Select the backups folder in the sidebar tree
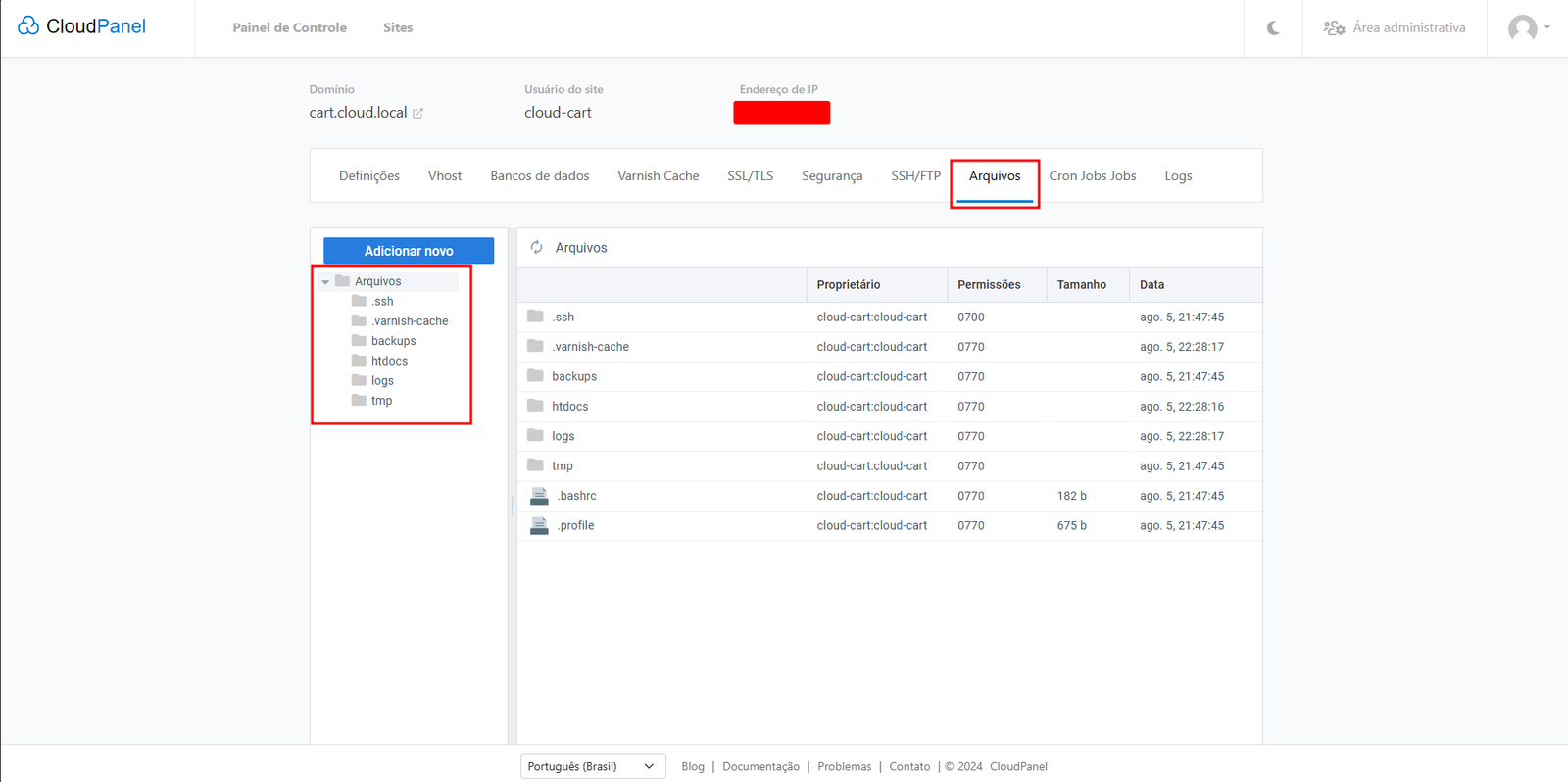This screenshot has height=782, width=1568. click(x=393, y=341)
